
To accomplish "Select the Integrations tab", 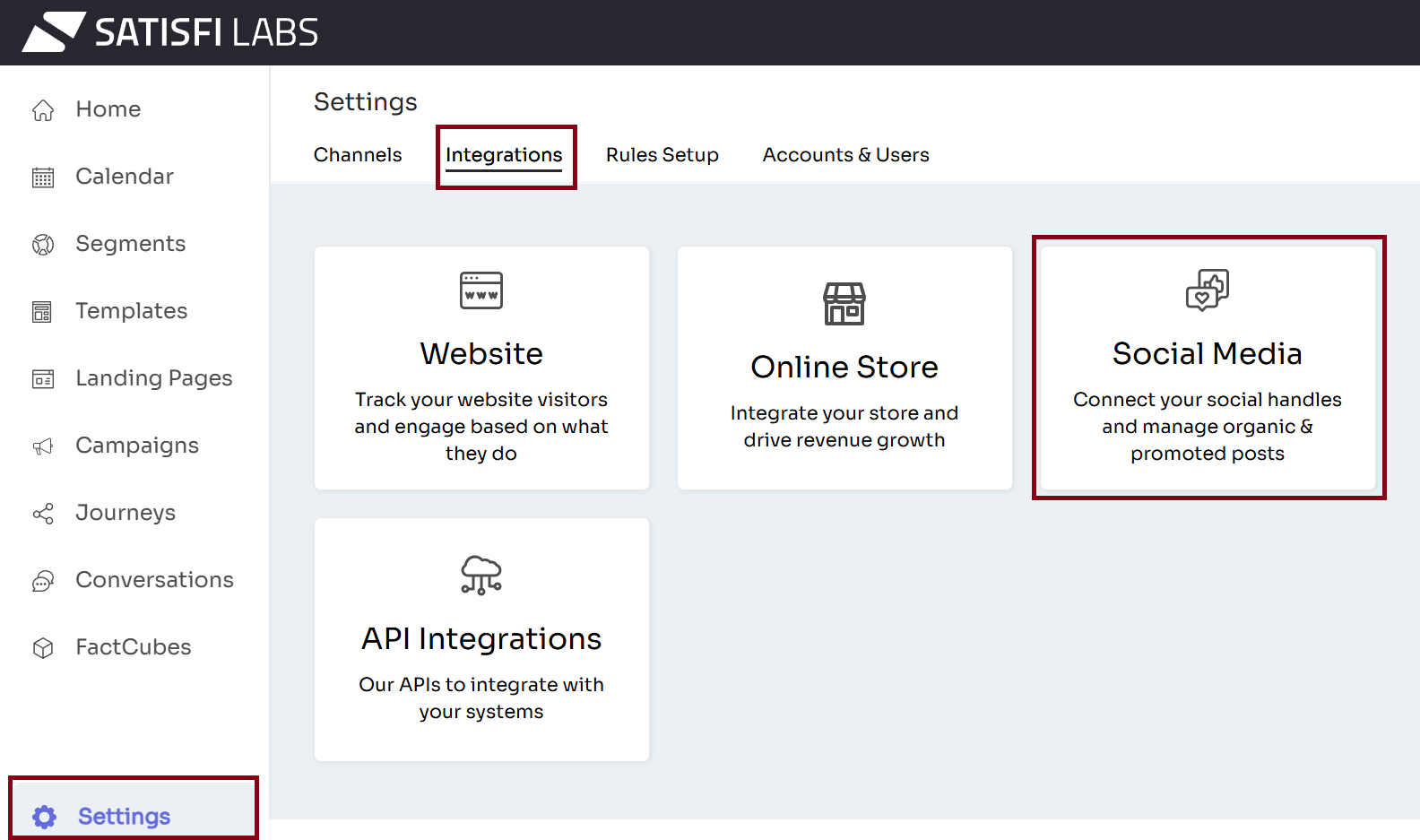I will (504, 155).
